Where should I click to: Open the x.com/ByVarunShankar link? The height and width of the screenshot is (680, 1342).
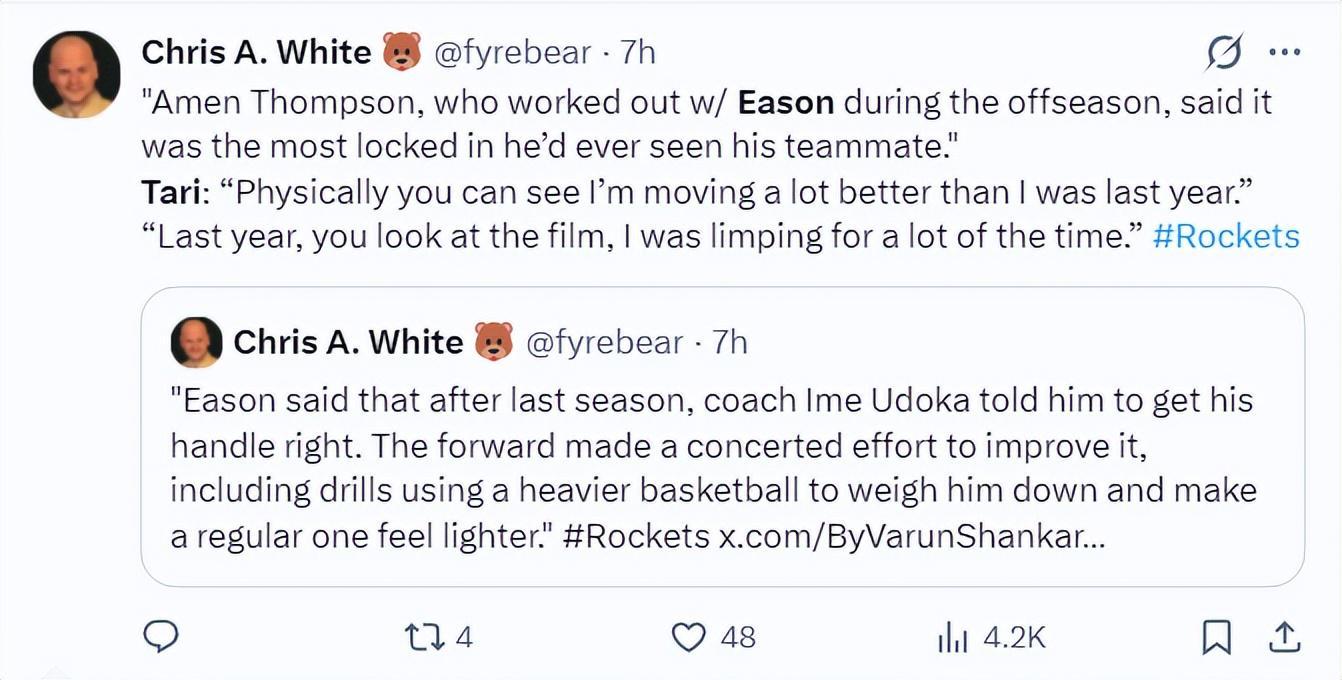(x=911, y=536)
